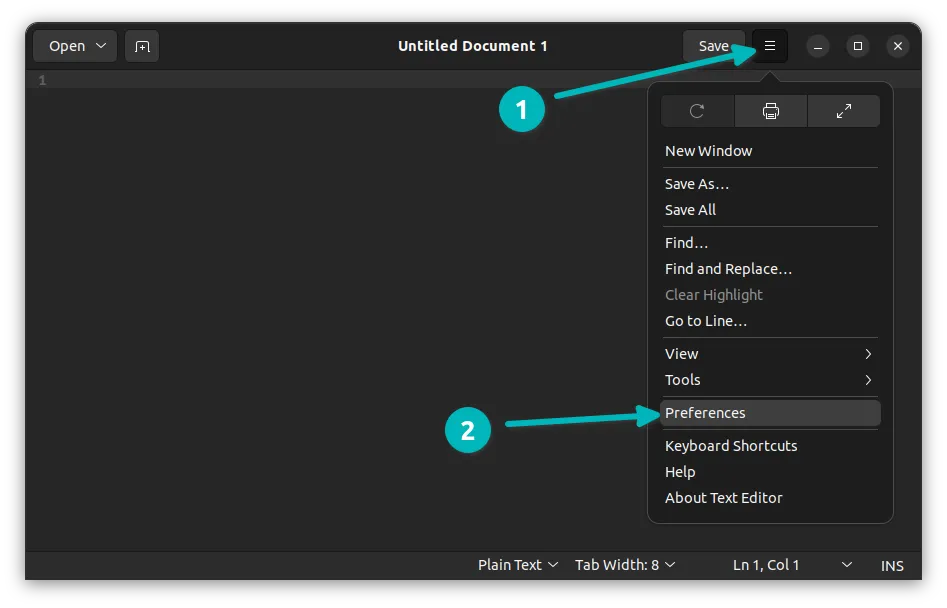This screenshot has height=608, width=947.
Task: Open Plain Text language dropdown
Action: pos(518,565)
